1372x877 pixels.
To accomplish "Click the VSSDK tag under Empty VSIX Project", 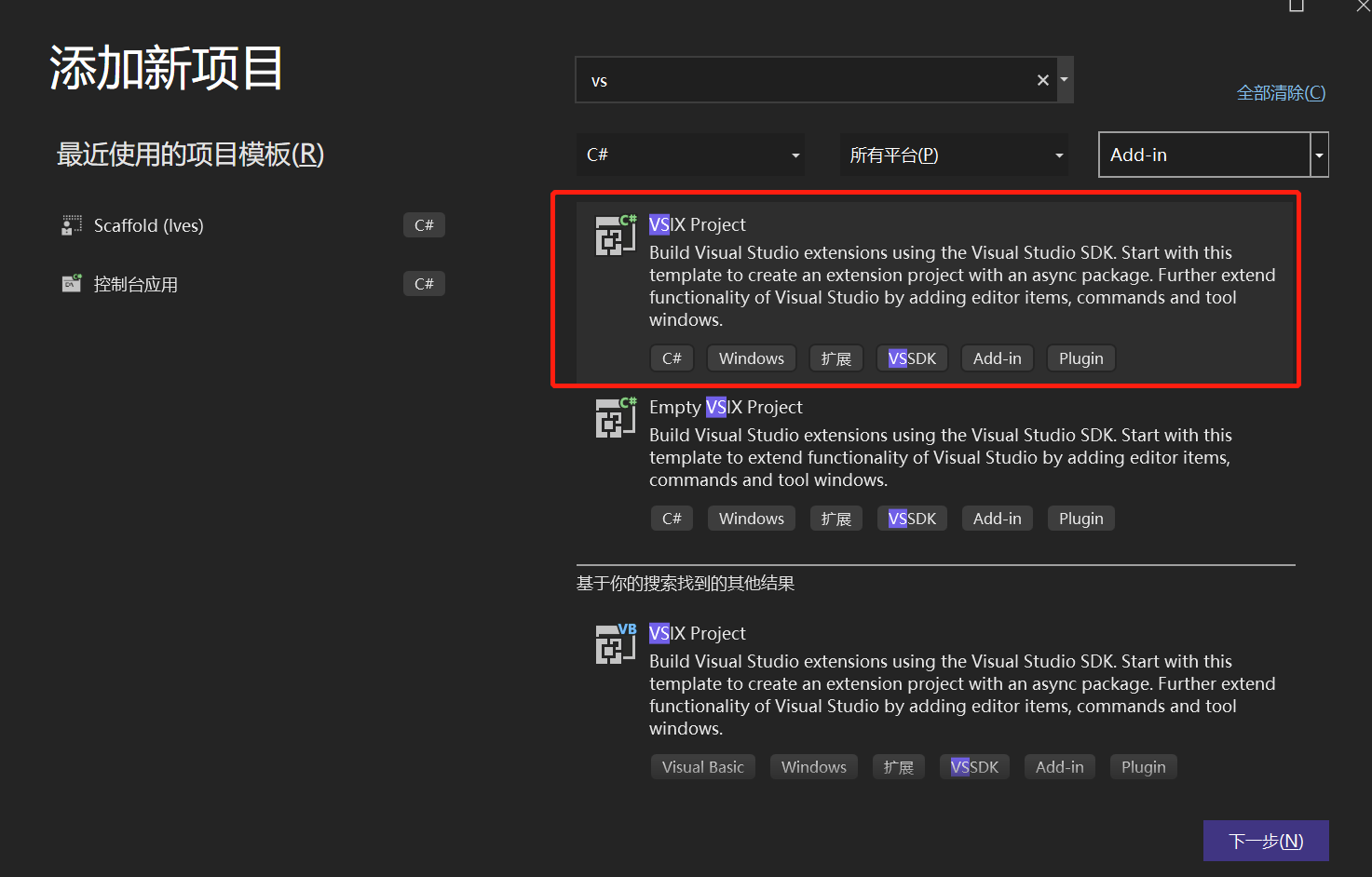I will [x=913, y=519].
